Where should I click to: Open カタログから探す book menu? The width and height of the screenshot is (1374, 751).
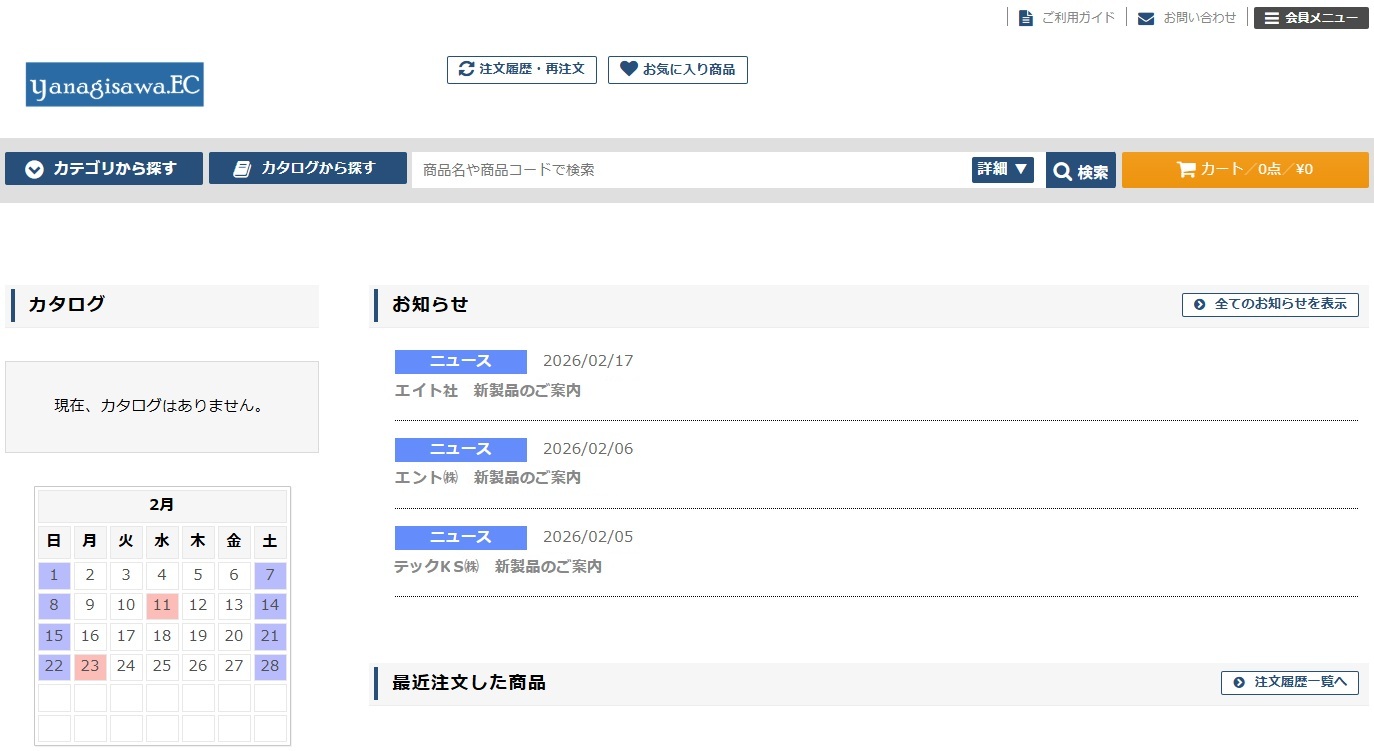pos(307,168)
